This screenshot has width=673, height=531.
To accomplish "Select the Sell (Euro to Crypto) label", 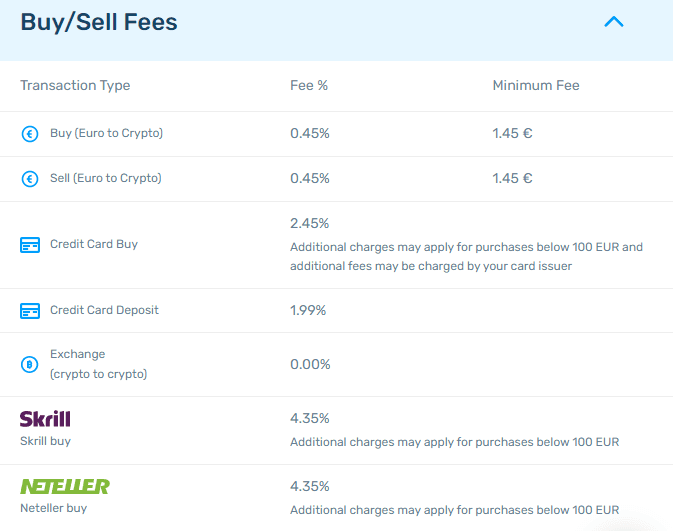I will tap(105, 178).
